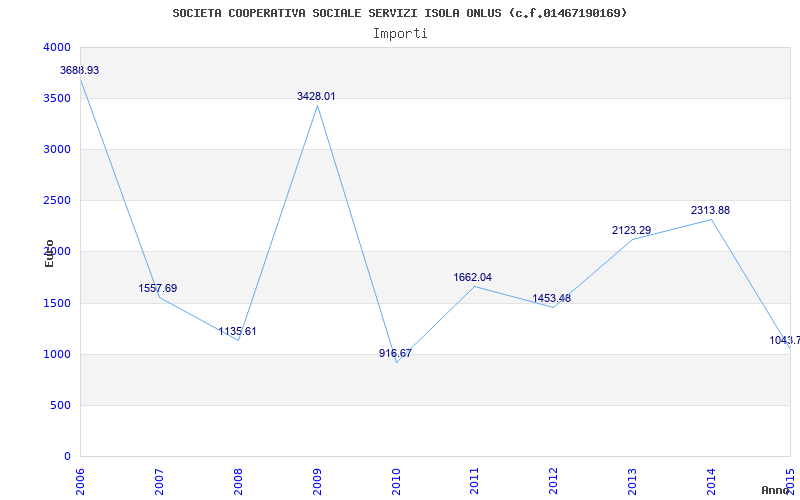Select the data label 2123.29

tap(632, 230)
